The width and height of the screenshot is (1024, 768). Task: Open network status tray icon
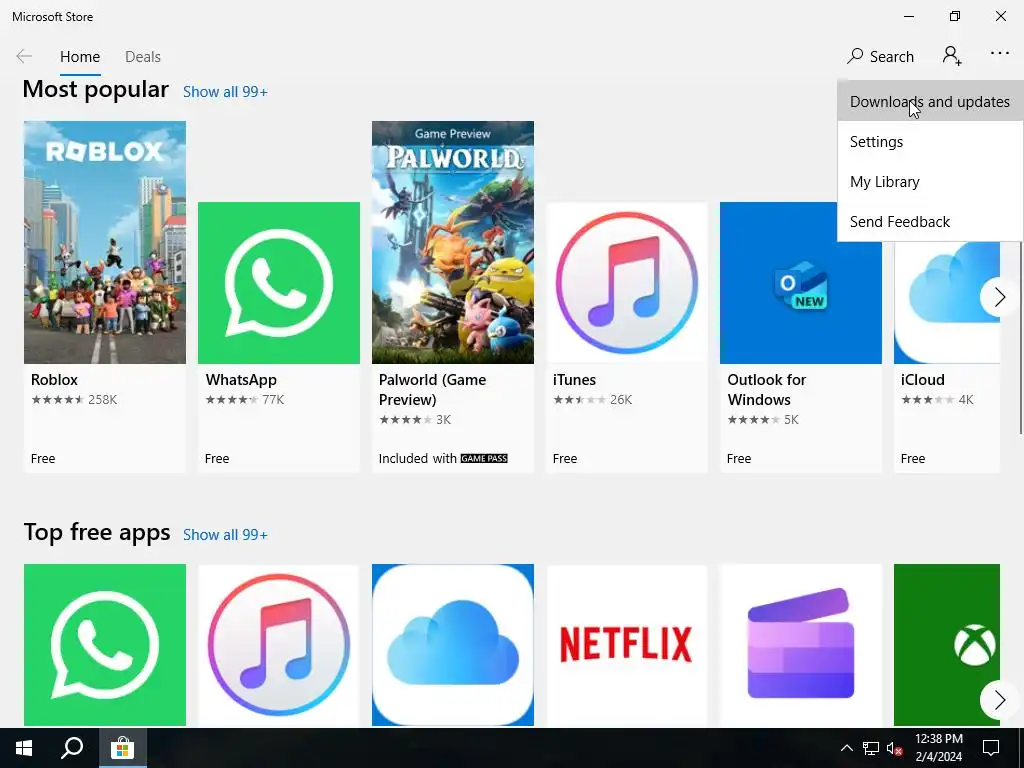point(871,748)
